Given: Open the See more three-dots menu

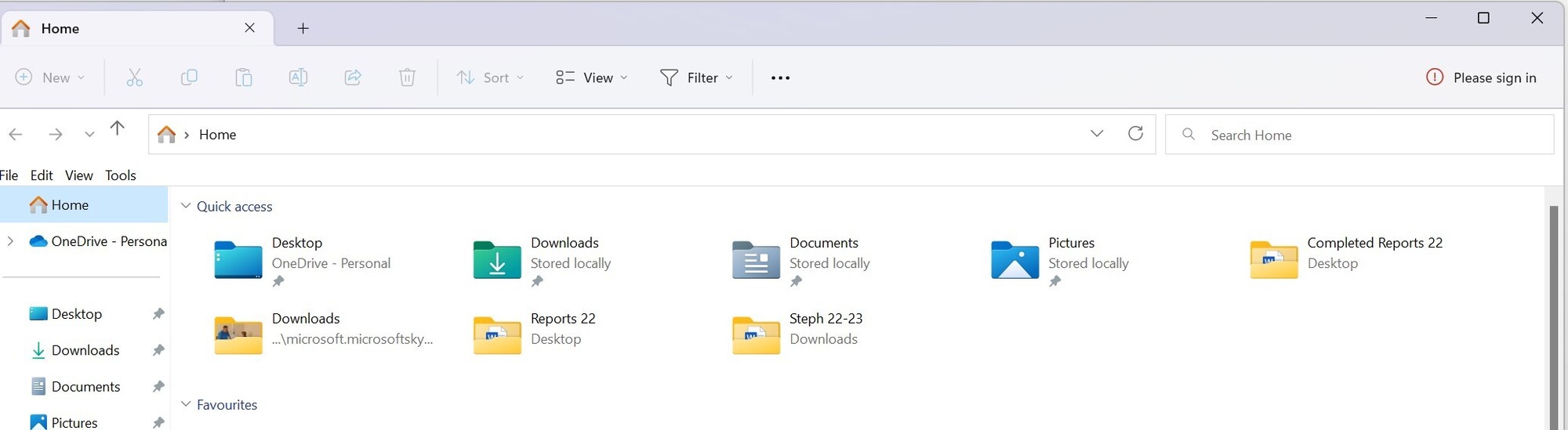Looking at the screenshot, I should coord(780,78).
